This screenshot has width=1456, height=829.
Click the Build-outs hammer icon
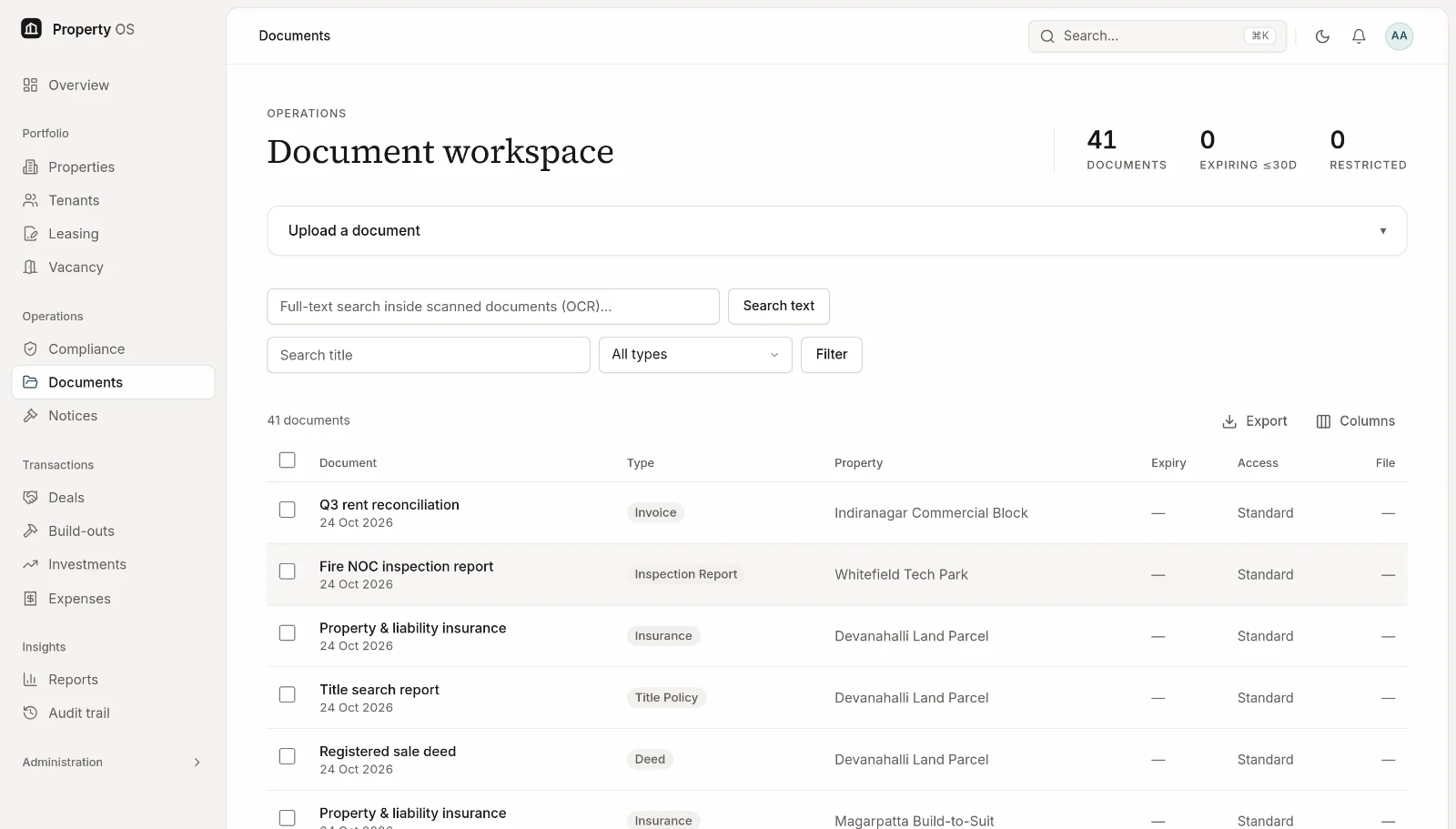pyautogui.click(x=30, y=531)
